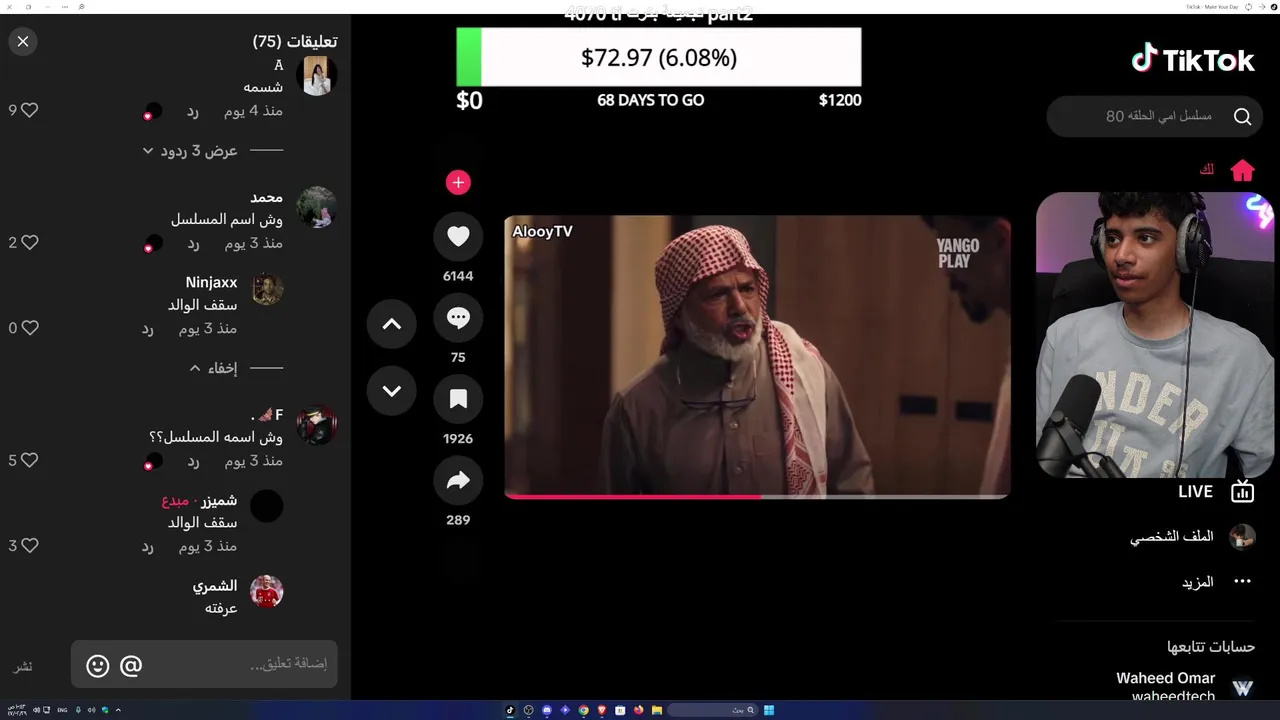
Task: Expand 'عرض 3 ردود' replies
Action: [200, 151]
